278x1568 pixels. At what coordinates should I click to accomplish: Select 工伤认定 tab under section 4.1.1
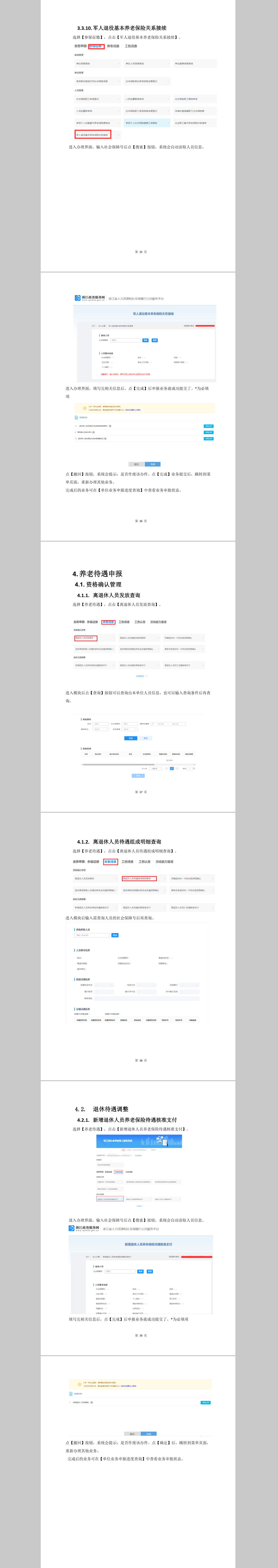(x=140, y=622)
